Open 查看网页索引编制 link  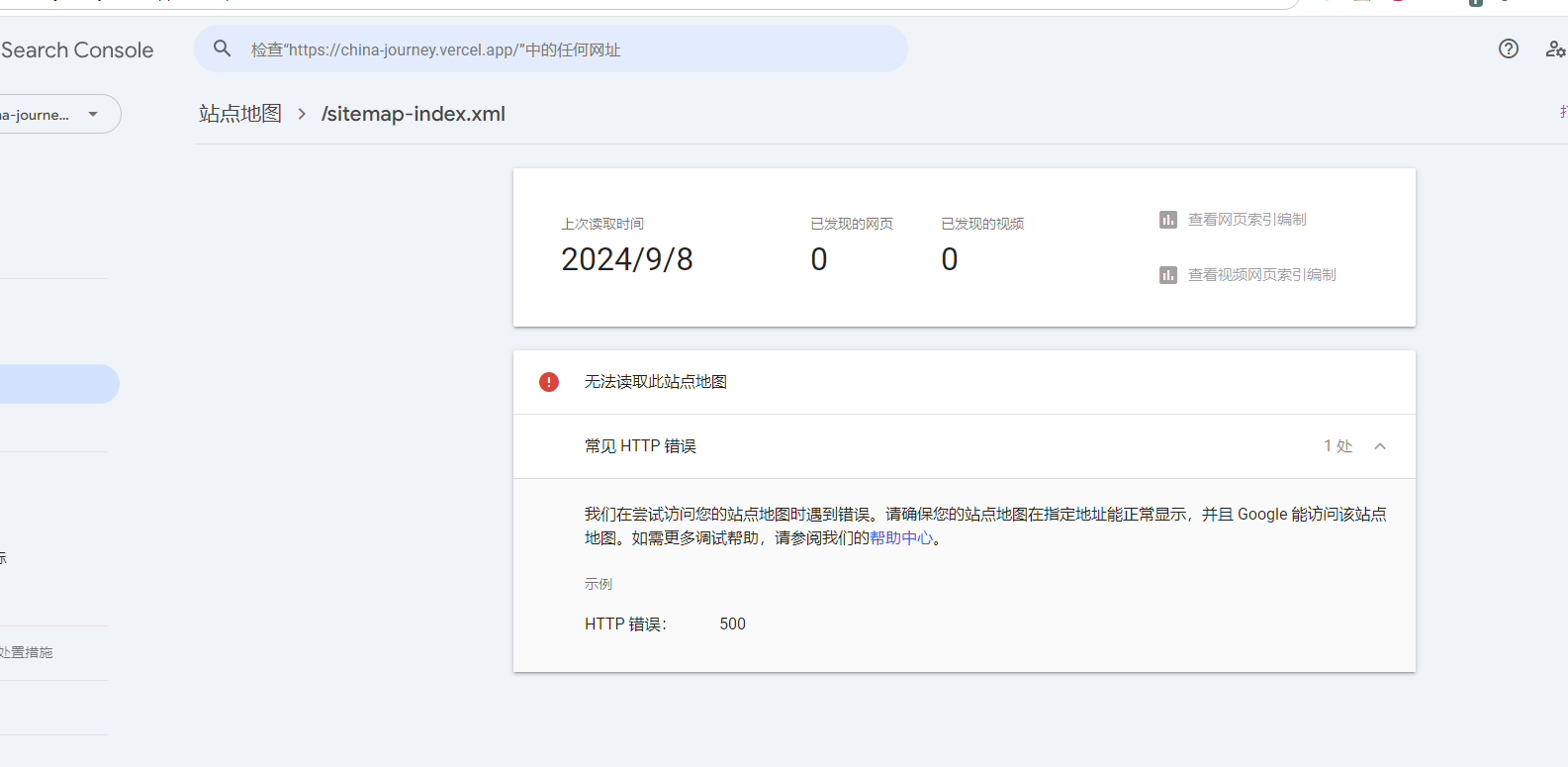[x=1247, y=220]
